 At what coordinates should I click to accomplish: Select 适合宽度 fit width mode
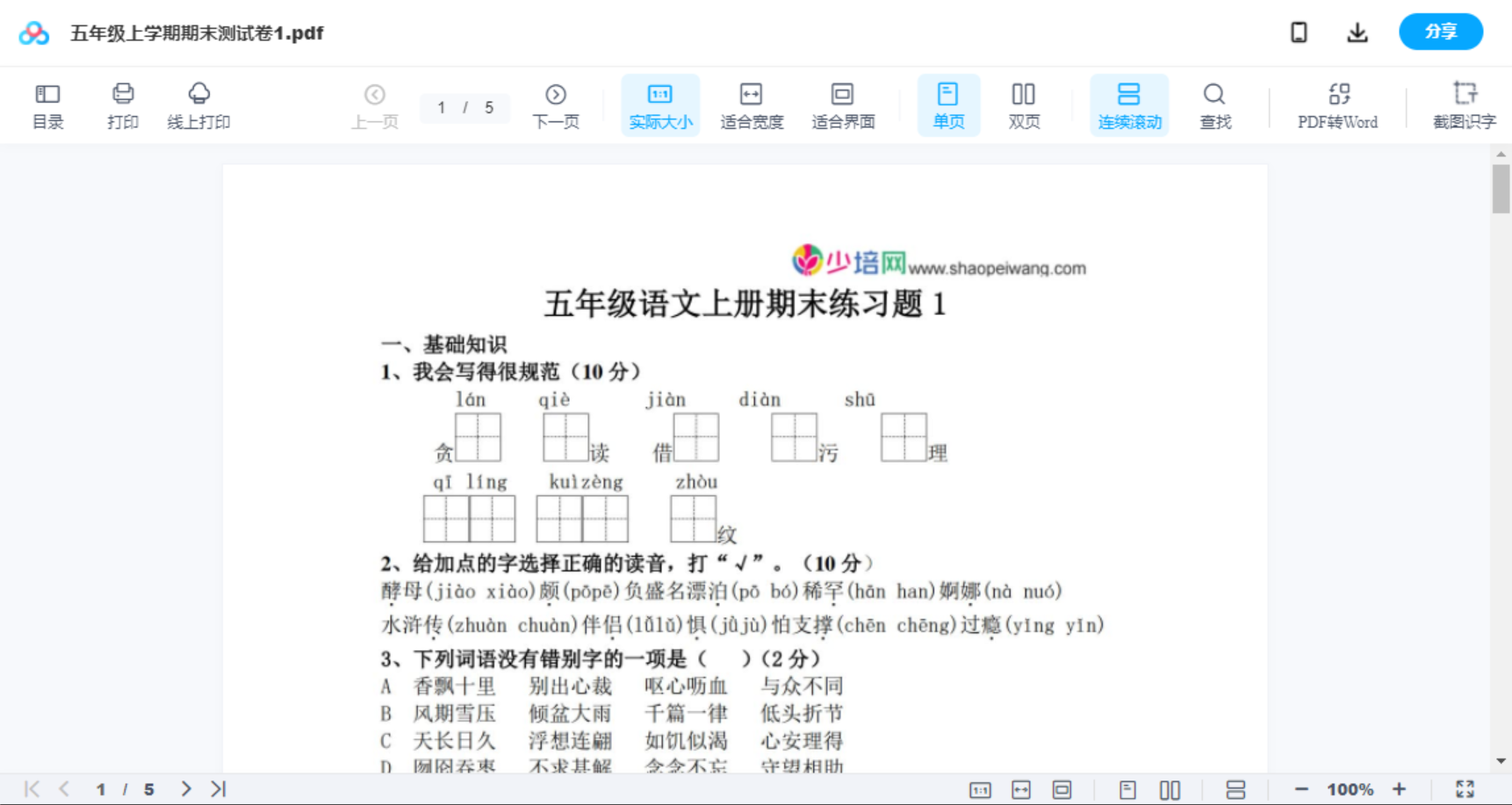752,106
